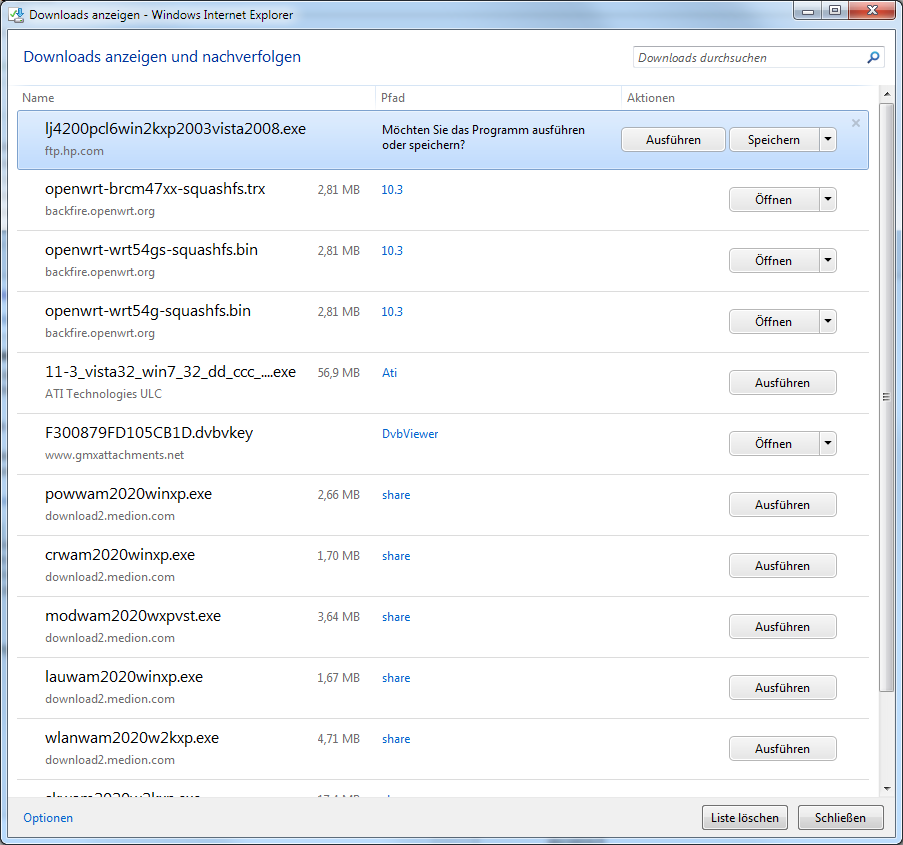Viewport: 903px width, 845px height.
Task: Select the 11-3_vista32_win7_32_dd_ccc file name
Action: pyautogui.click(x=170, y=372)
